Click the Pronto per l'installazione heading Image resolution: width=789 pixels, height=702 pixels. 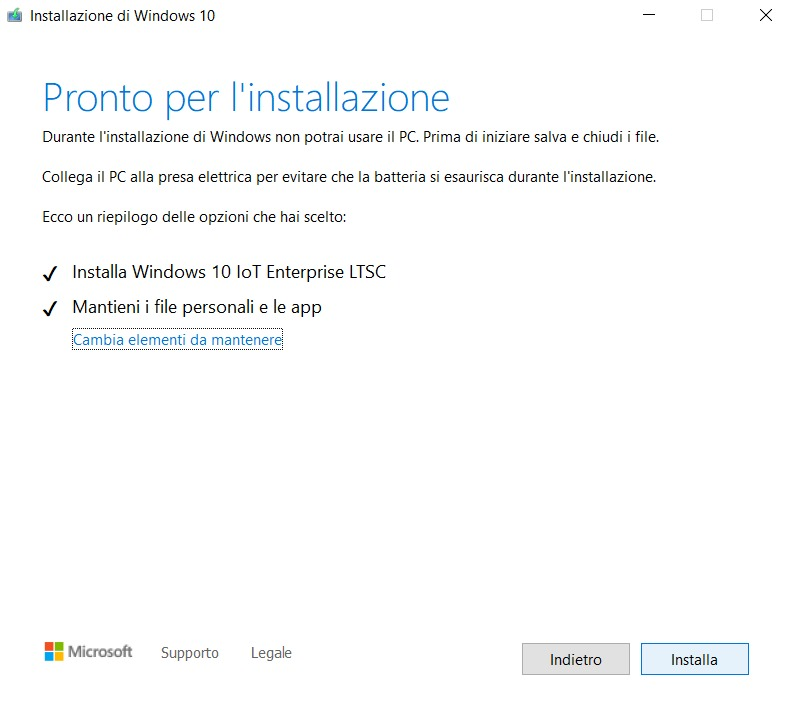246,98
